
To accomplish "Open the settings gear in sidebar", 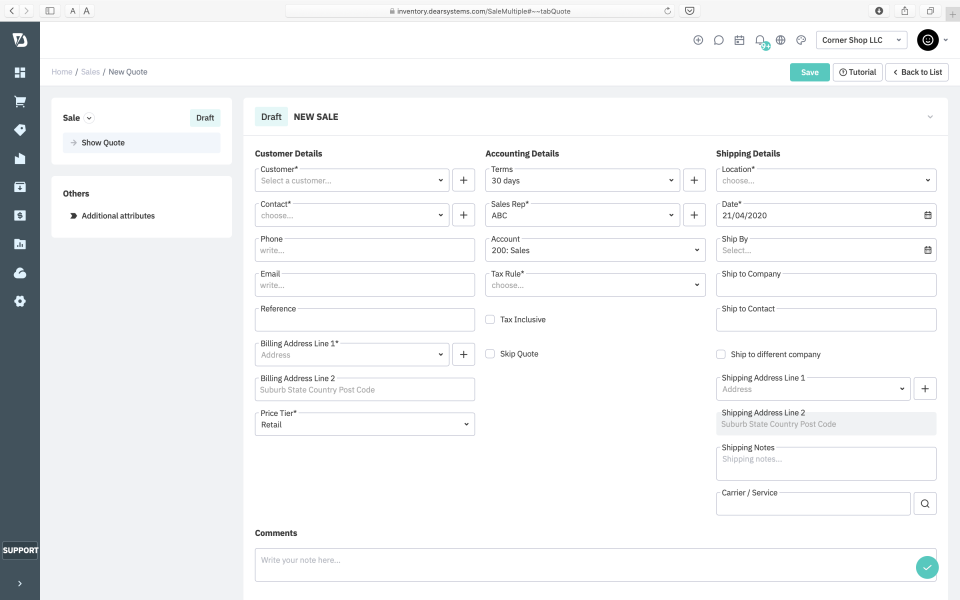I will click(20, 301).
